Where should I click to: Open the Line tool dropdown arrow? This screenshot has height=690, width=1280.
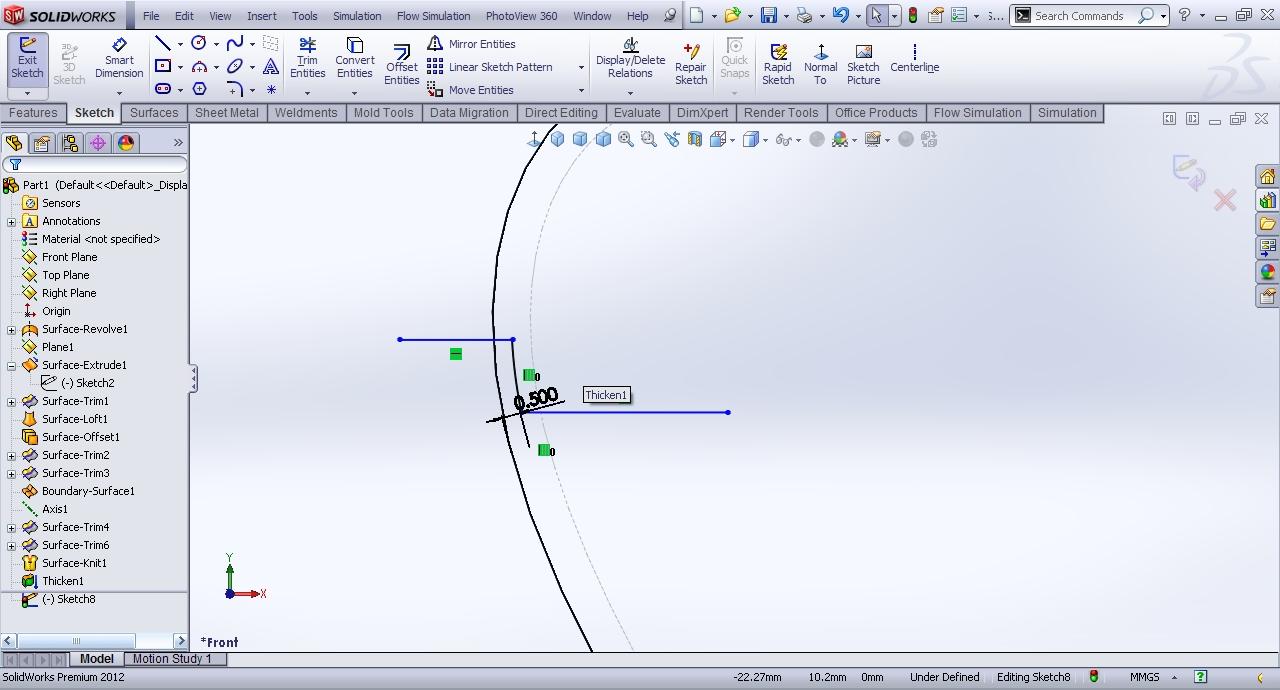pos(180,44)
